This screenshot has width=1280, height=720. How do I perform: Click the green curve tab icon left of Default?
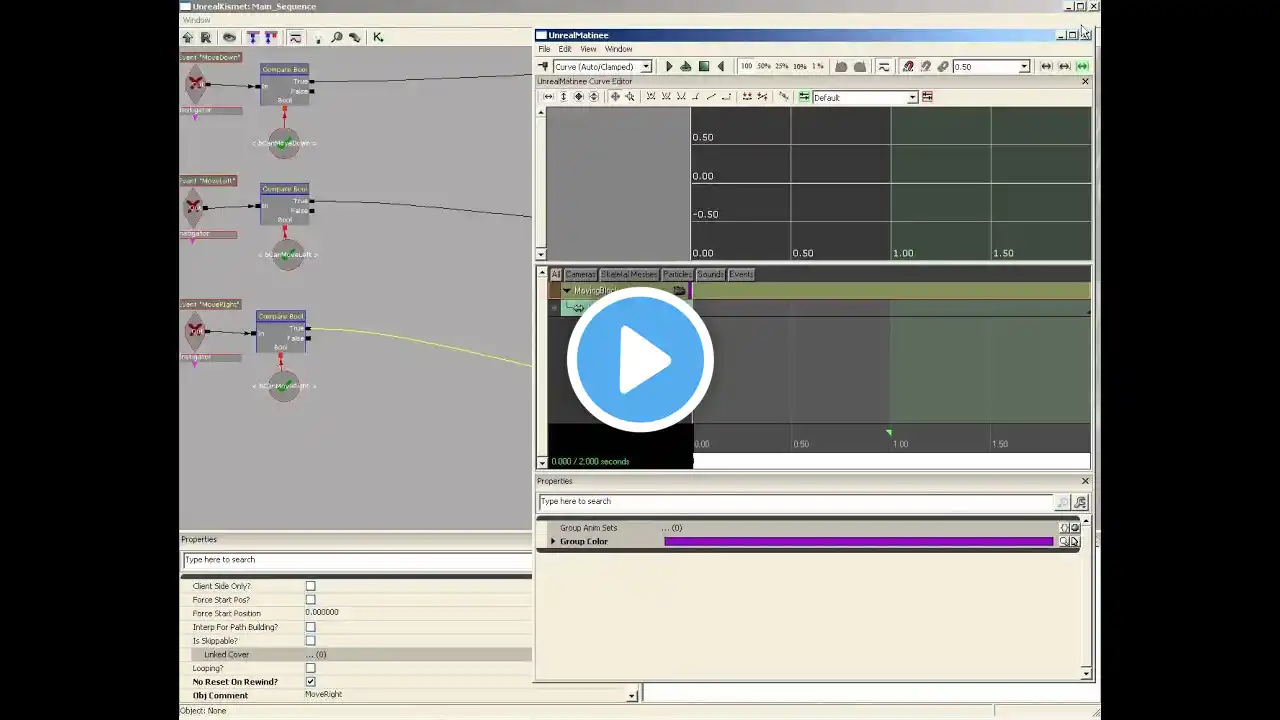pos(804,97)
